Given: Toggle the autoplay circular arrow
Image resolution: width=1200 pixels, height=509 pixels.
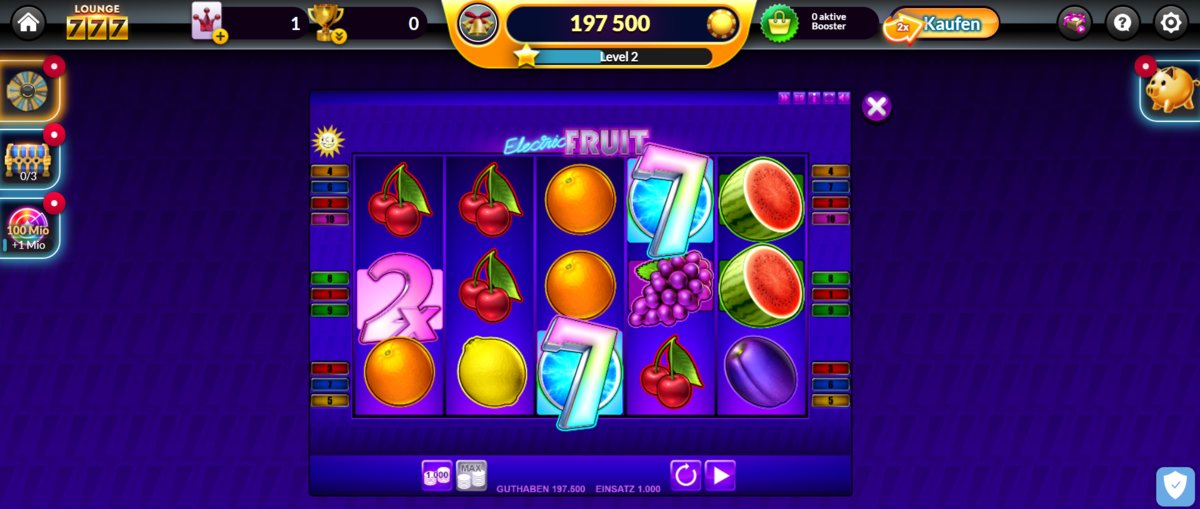Looking at the screenshot, I should click(685, 475).
